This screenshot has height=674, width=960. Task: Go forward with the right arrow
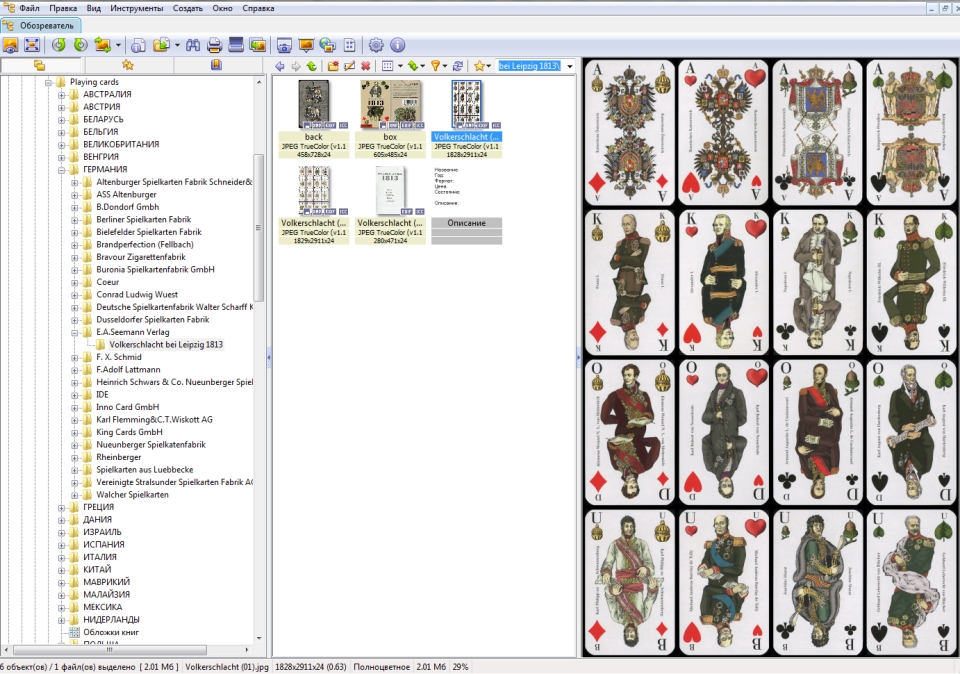point(296,66)
